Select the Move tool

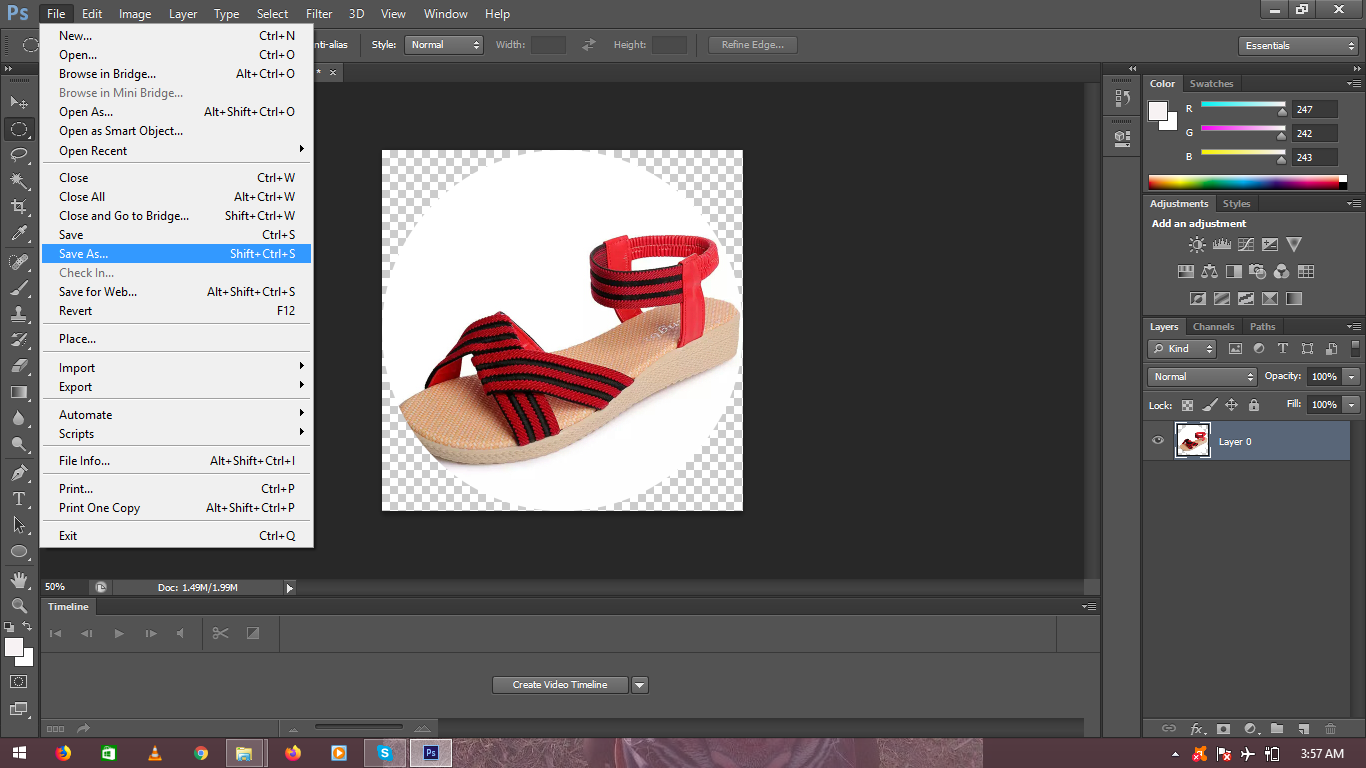pyautogui.click(x=19, y=102)
